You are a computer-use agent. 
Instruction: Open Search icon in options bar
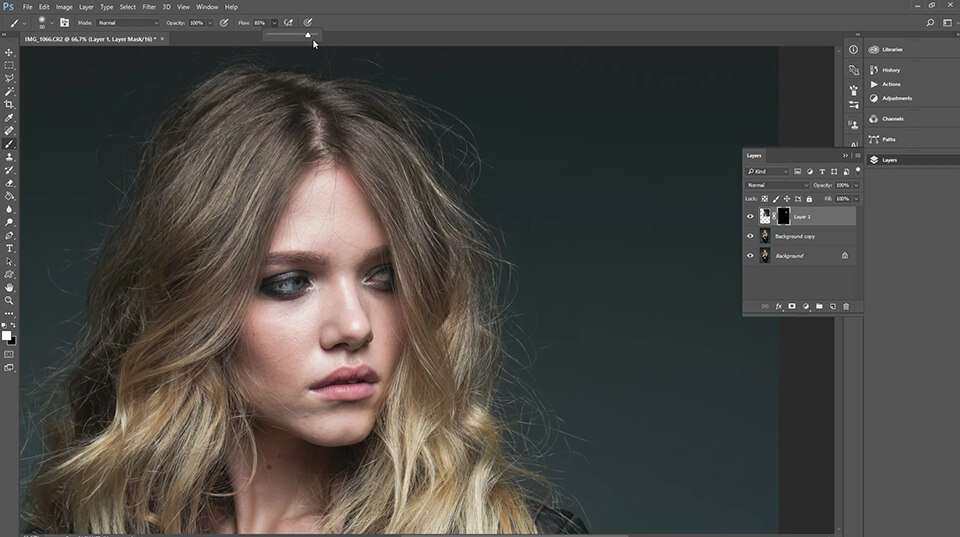[930, 23]
